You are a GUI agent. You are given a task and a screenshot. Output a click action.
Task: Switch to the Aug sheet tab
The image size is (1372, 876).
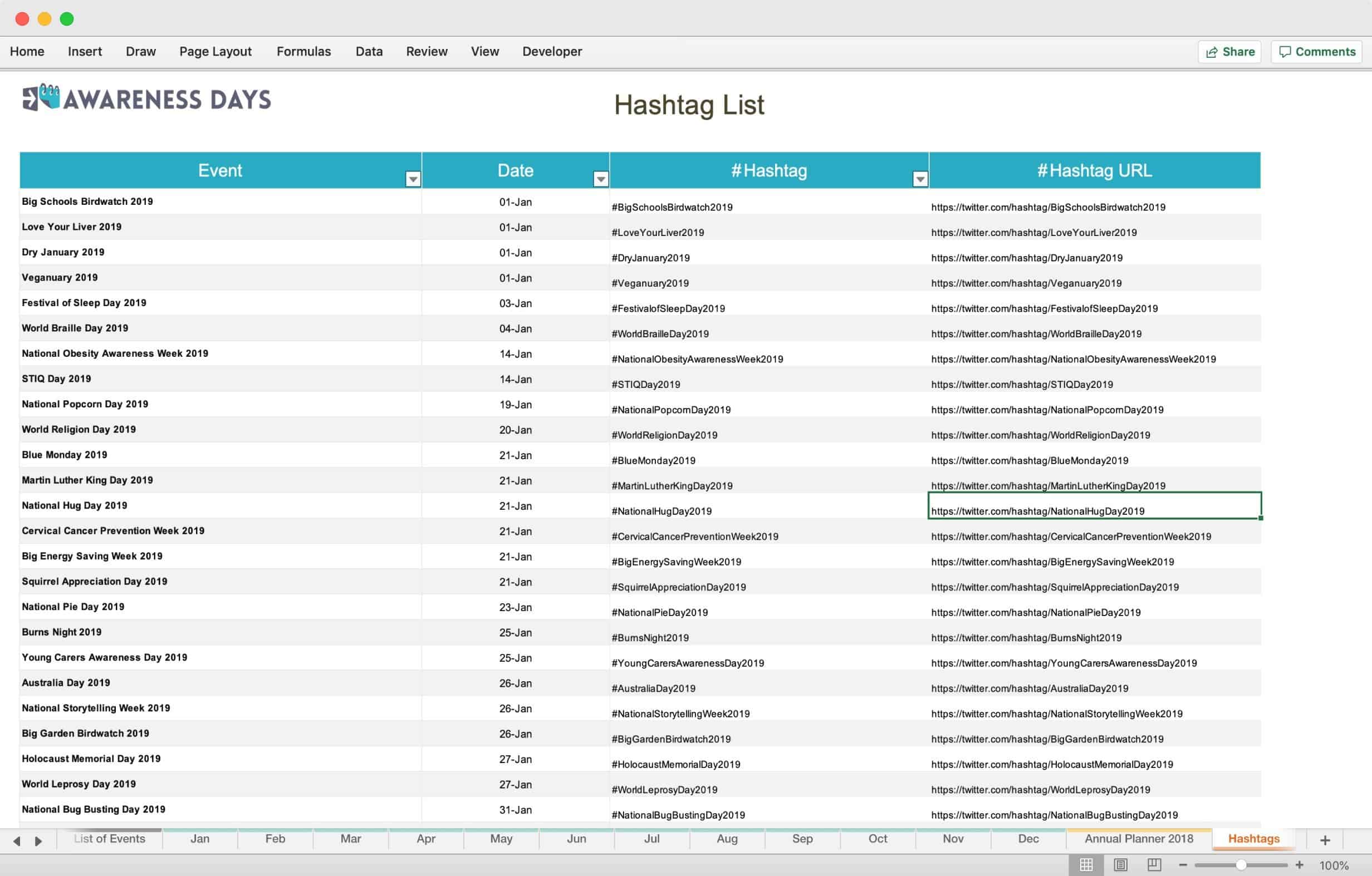(727, 839)
